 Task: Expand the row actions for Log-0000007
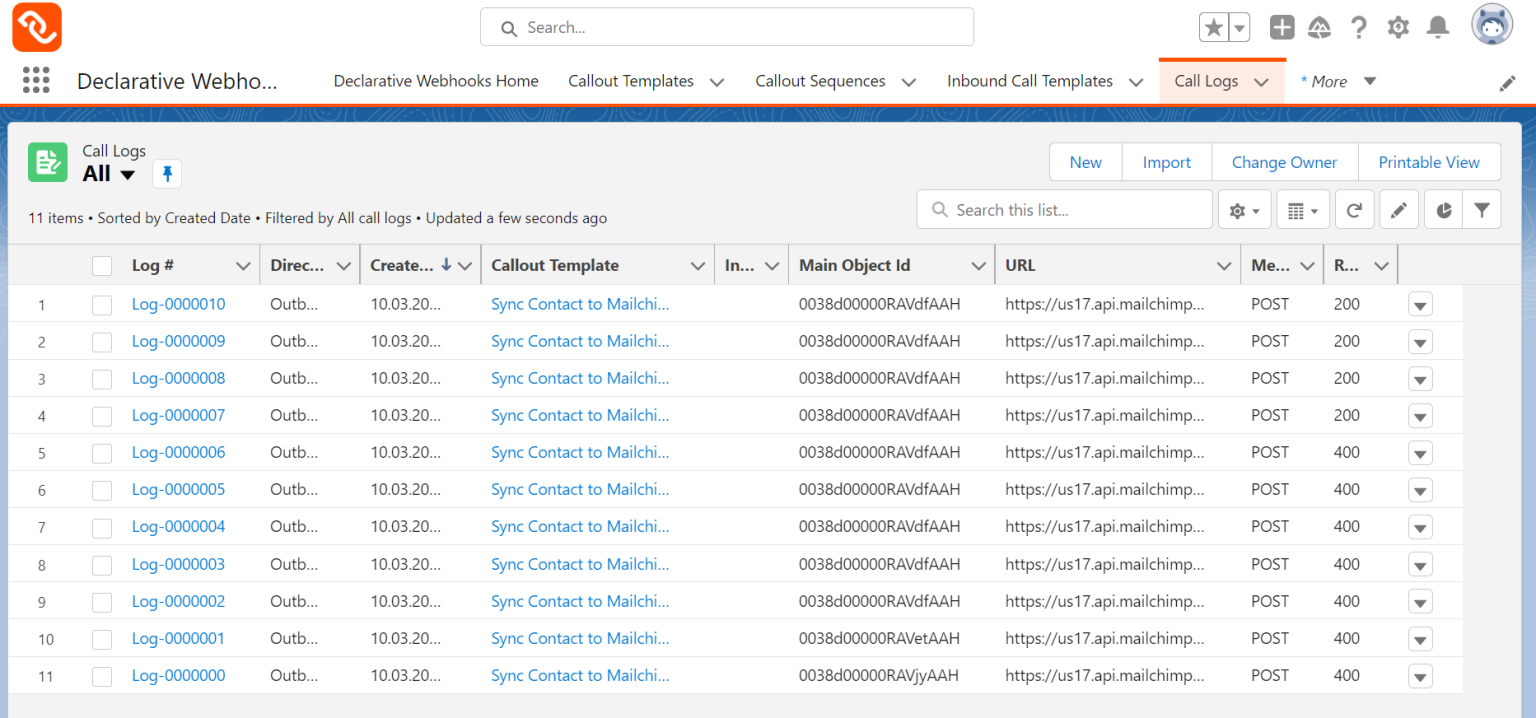(1420, 416)
